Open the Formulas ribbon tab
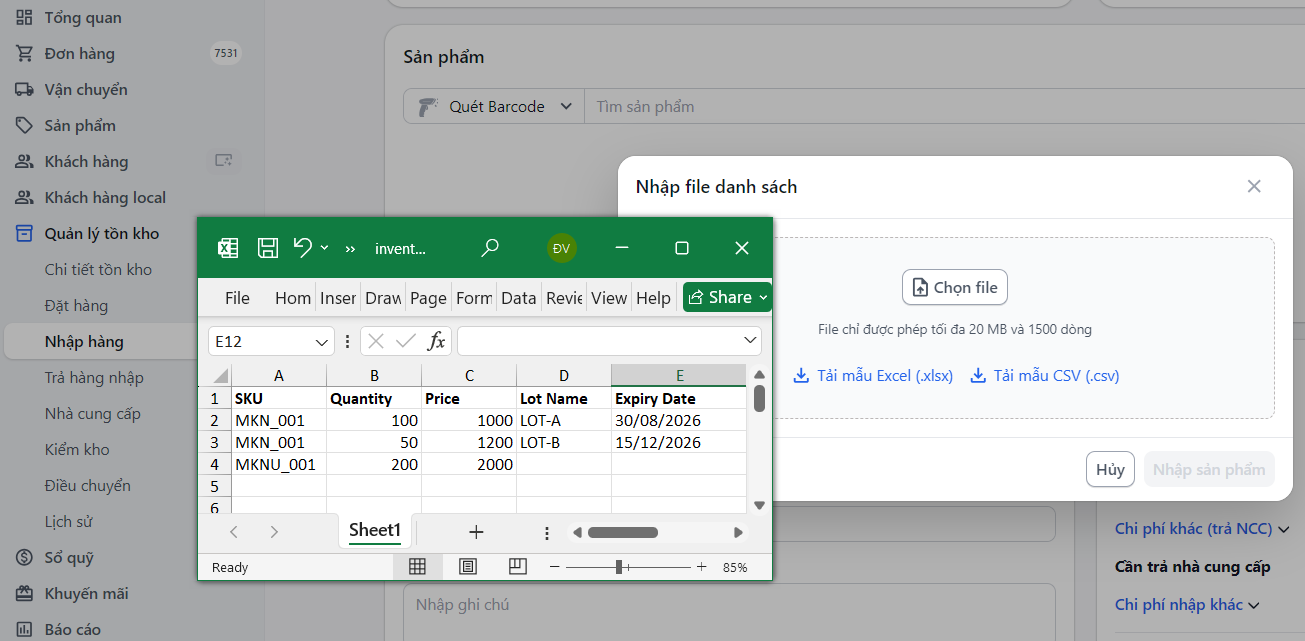Screen dimensions: 1305x641 (x=474, y=298)
